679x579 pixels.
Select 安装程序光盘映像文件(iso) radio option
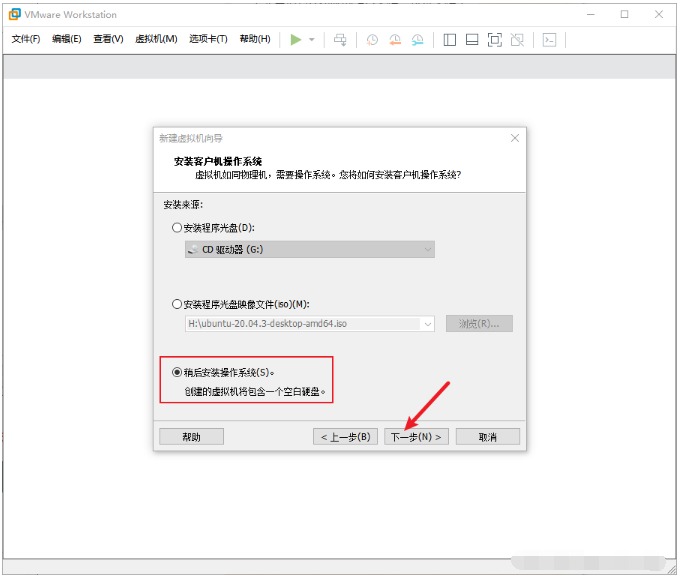point(177,304)
